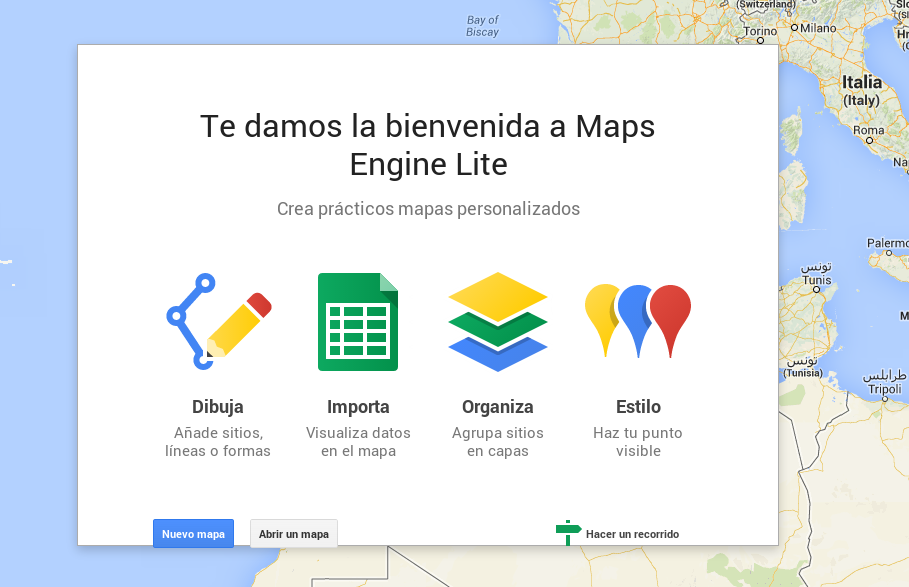The image size is (909, 587).
Task: Click the welcome title of Maps Engine Lite
Action: tap(428, 144)
